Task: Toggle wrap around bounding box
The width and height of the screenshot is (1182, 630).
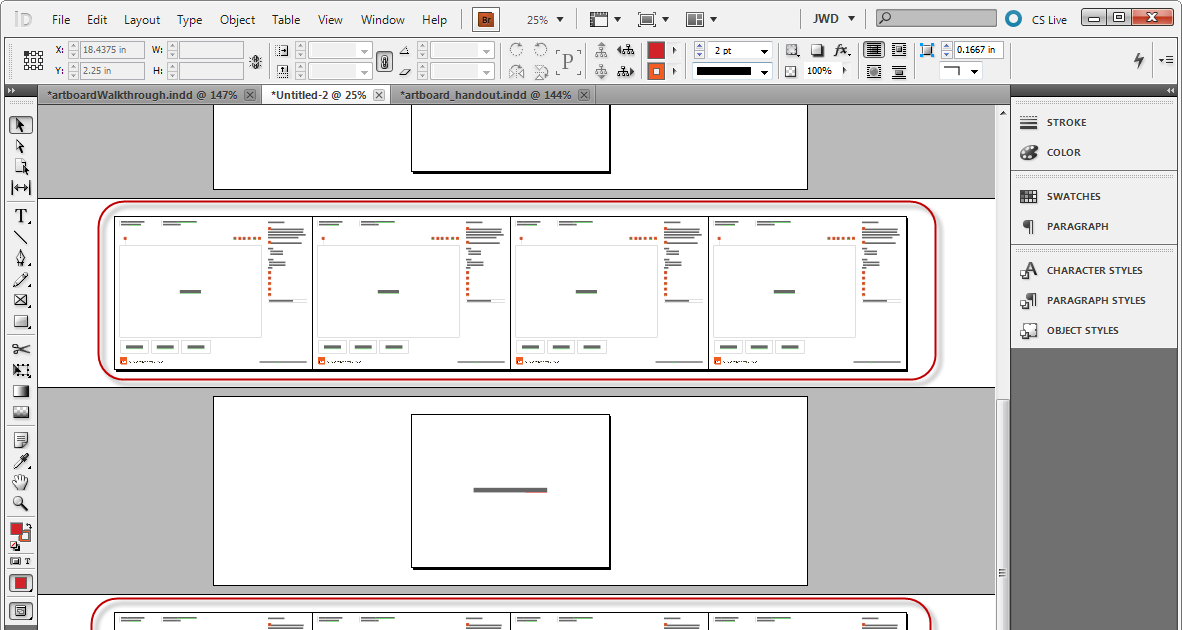Action: (899, 50)
